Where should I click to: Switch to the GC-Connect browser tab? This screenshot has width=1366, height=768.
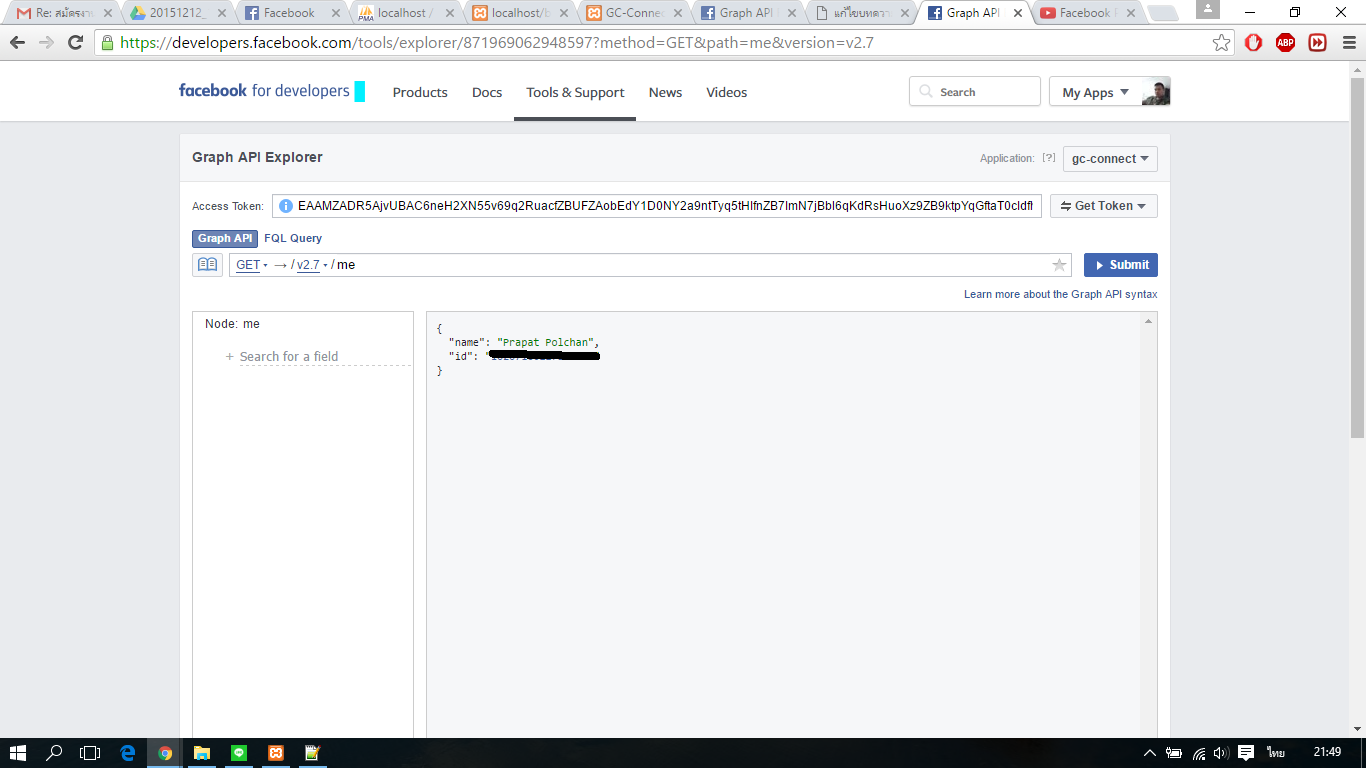click(x=635, y=13)
